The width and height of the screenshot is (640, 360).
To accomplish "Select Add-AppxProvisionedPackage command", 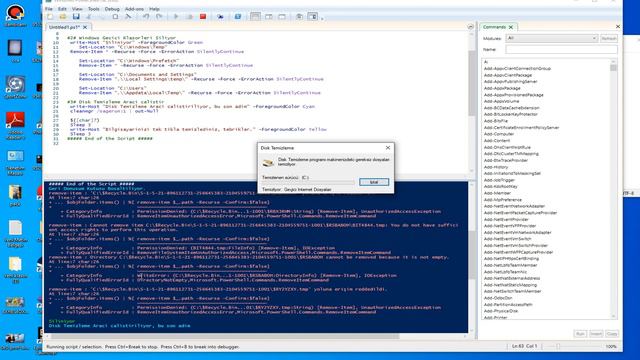I will [x=513, y=95].
